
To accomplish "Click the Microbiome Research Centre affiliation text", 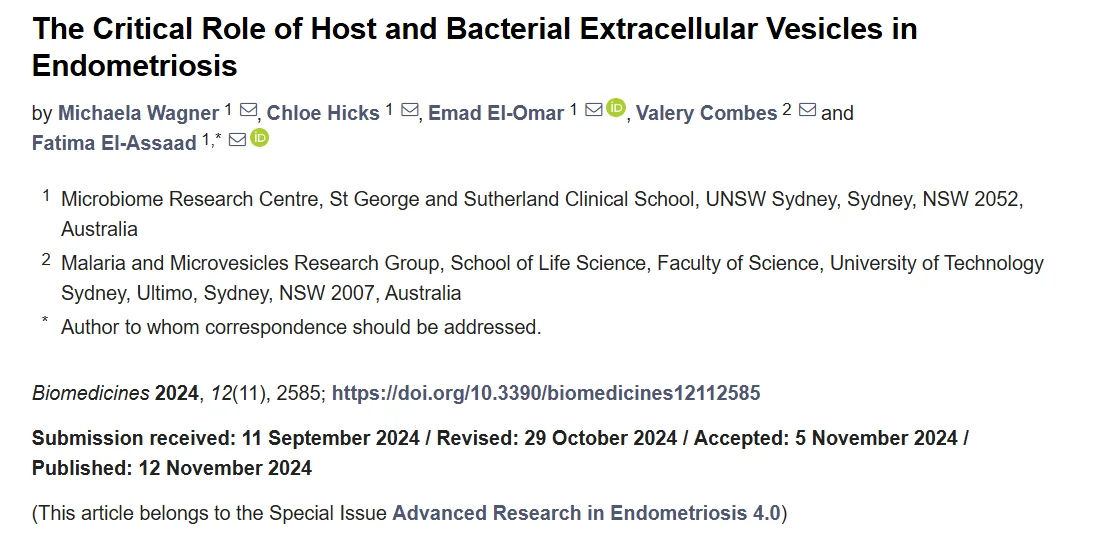I will (540, 199).
